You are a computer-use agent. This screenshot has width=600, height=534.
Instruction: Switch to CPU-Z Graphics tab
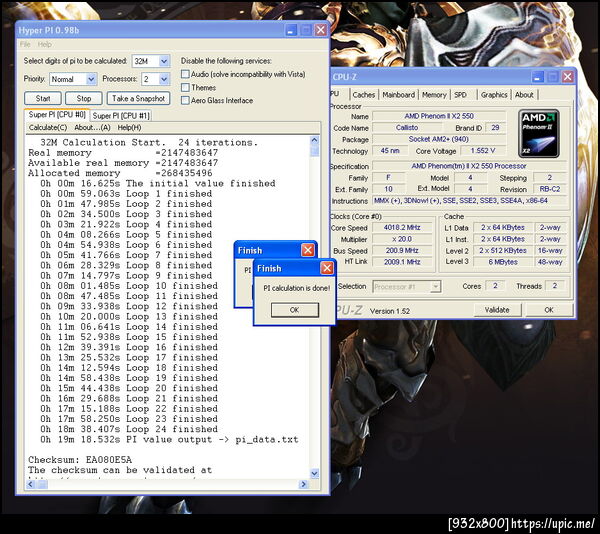pyautogui.click(x=494, y=95)
